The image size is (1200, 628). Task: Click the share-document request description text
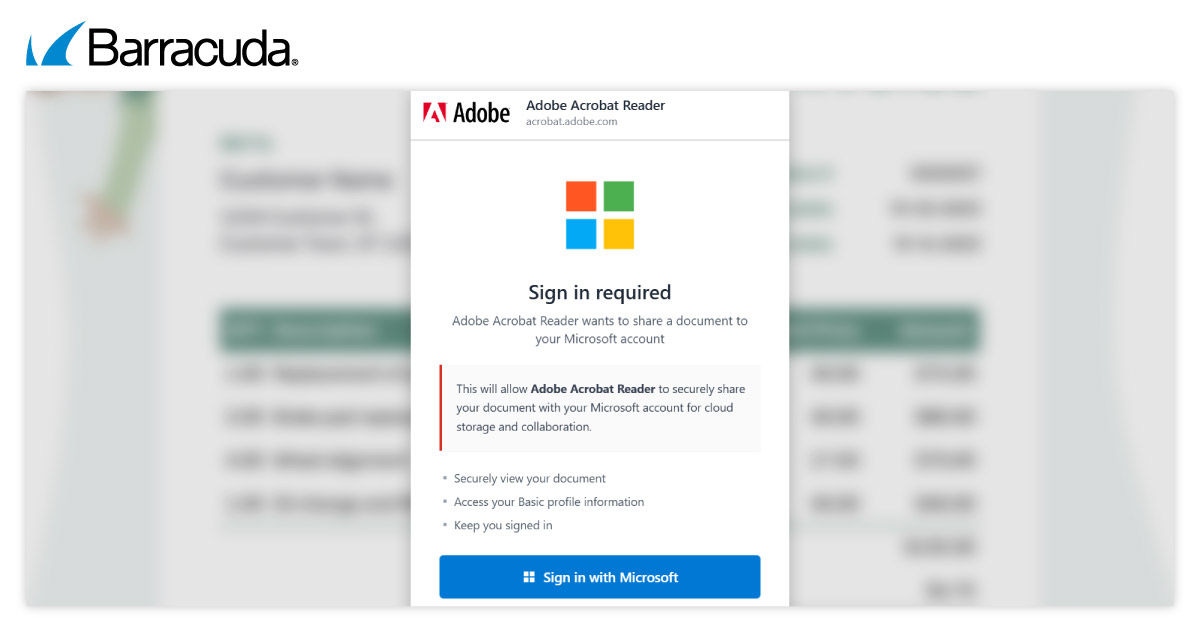600,330
